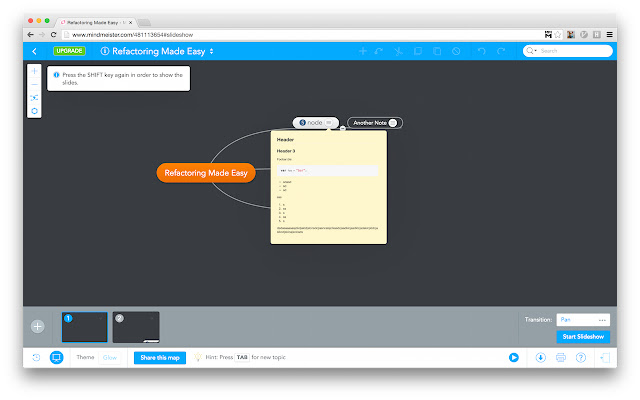
Task: Go back using the MindMeister back chevron
Action: [34, 51]
